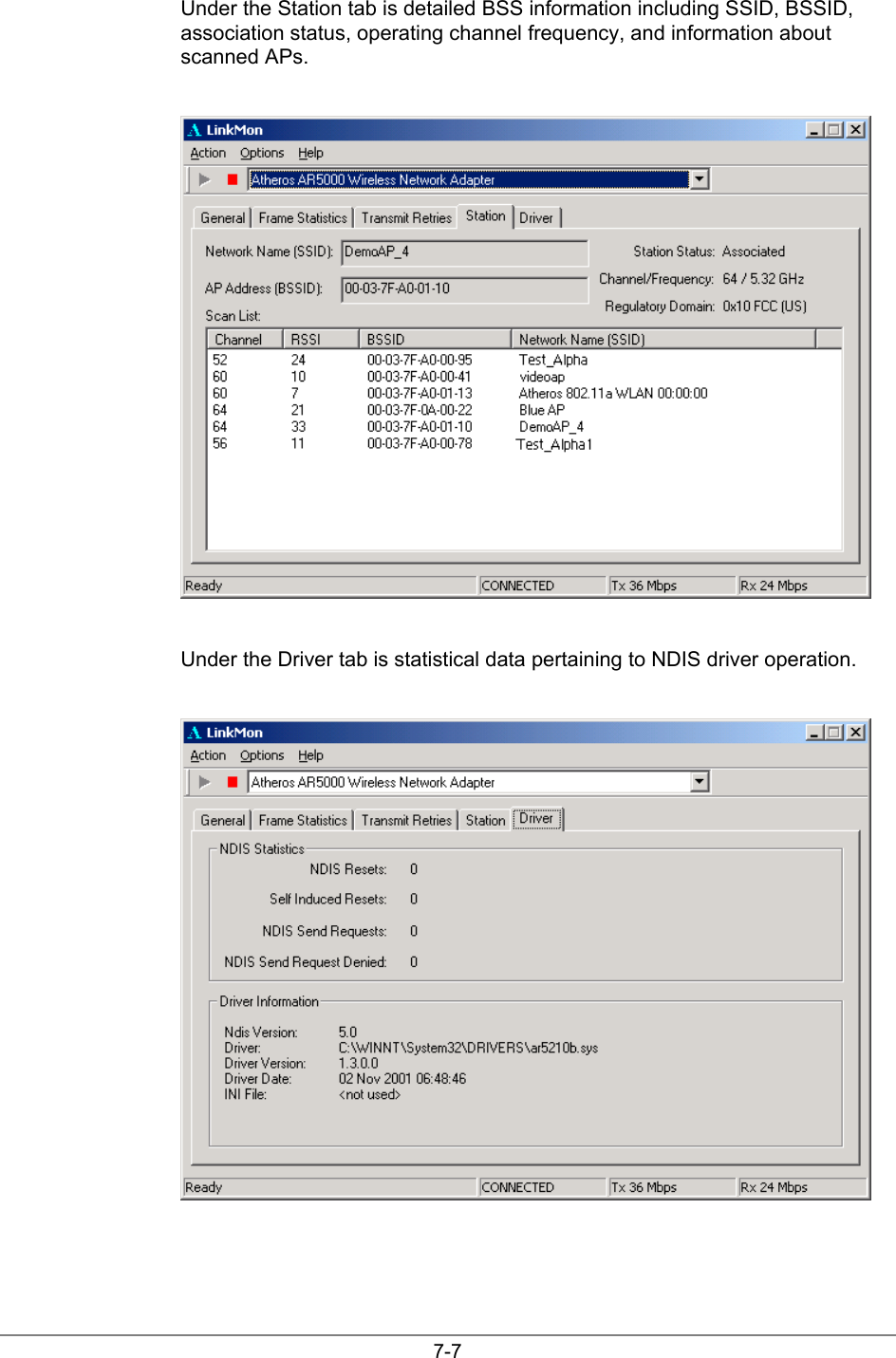
Task: Click BSSID 00-03-7F-A0-00-78 in the scan list
Action: (x=420, y=443)
